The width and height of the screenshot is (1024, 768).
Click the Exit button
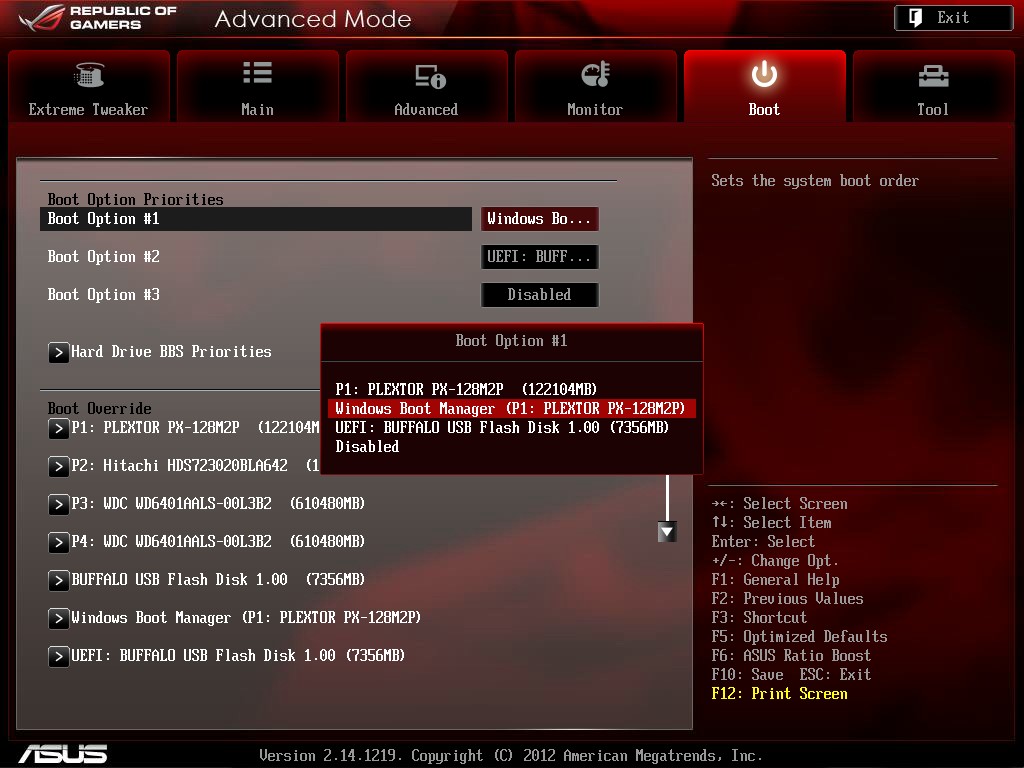(x=953, y=18)
